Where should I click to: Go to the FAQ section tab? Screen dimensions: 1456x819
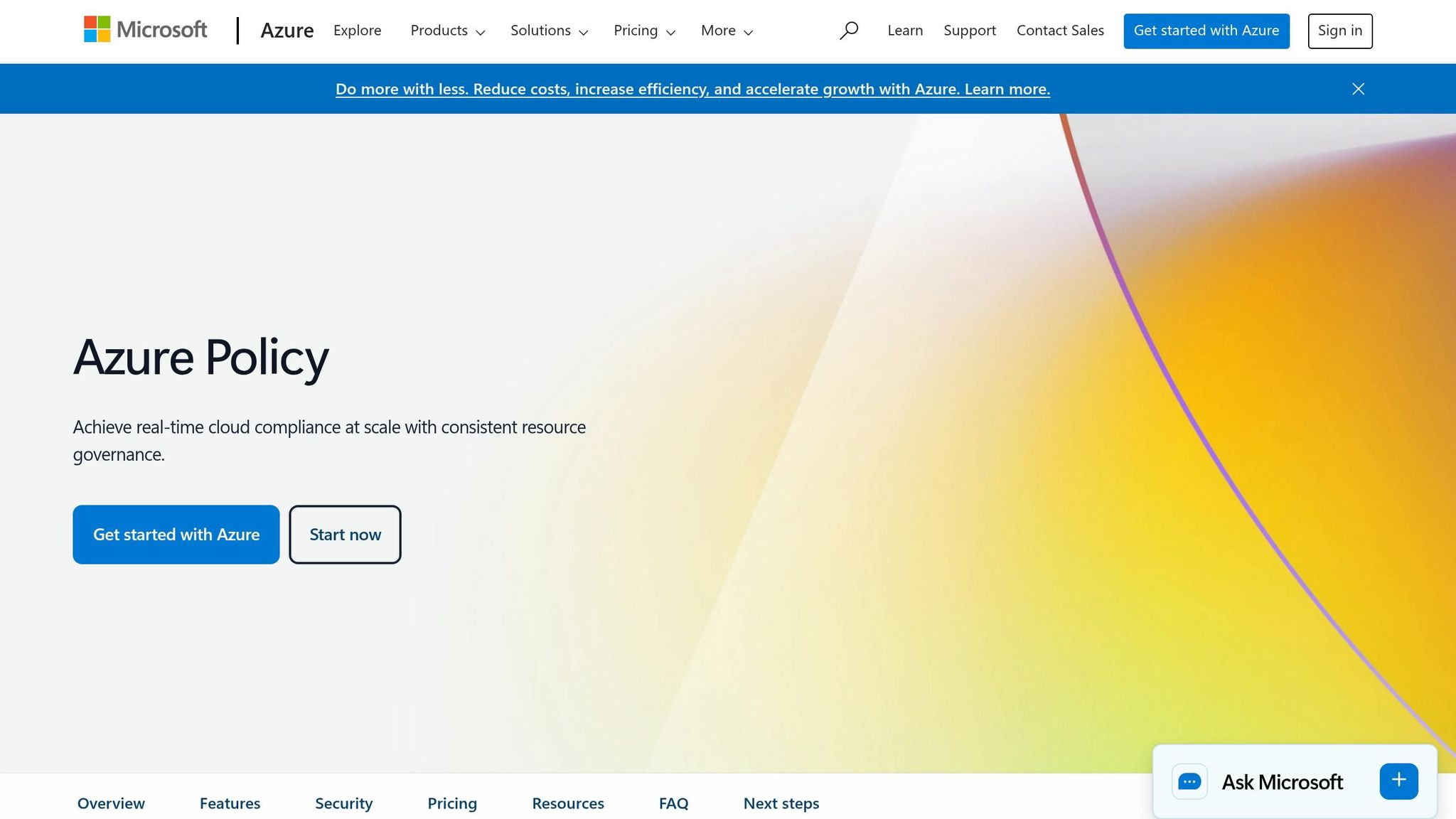(674, 803)
